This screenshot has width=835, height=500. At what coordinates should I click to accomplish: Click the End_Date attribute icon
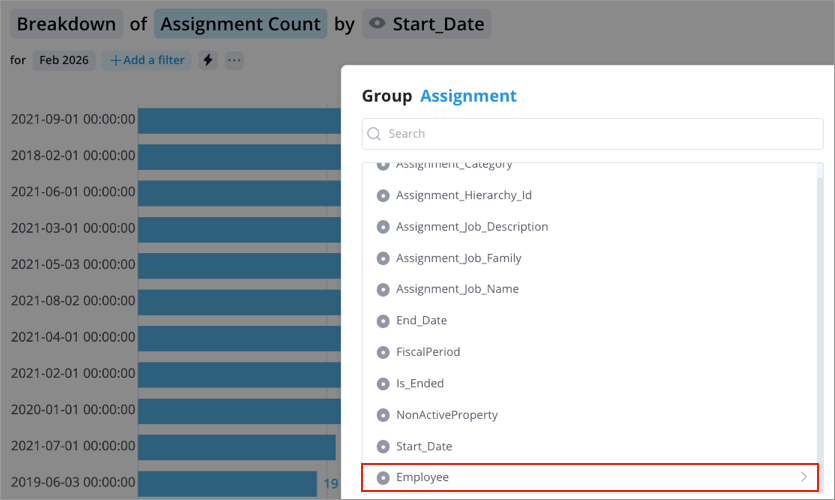coord(383,321)
